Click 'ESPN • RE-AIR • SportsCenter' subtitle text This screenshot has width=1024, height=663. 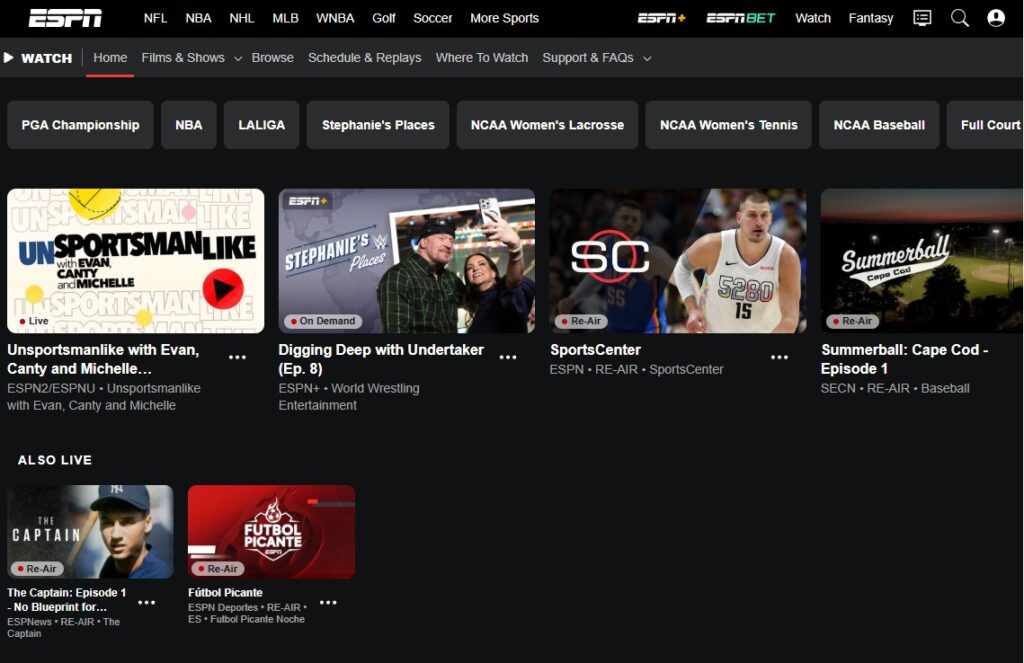pos(637,369)
